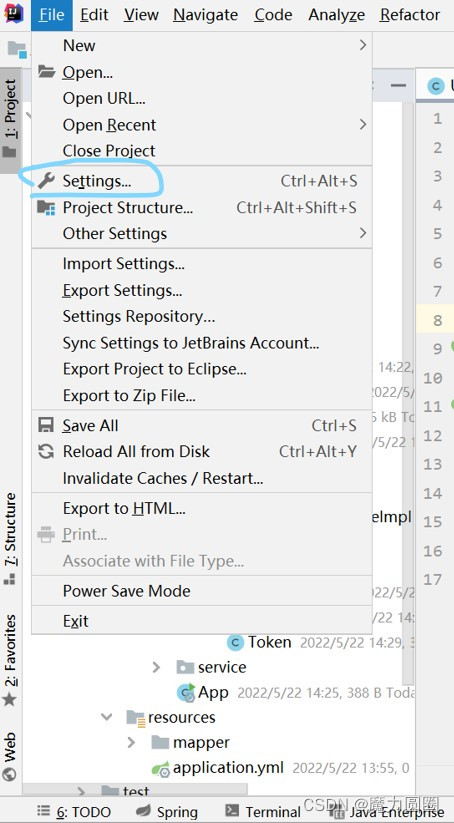Click the Project Structure icon
This screenshot has height=823, width=454.
tap(46, 207)
